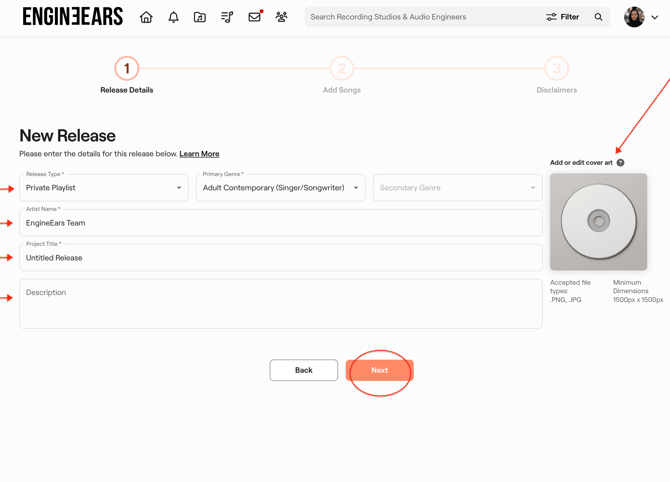The width and height of the screenshot is (670, 482).
Task: Open the community people icon
Action: pyautogui.click(x=281, y=17)
